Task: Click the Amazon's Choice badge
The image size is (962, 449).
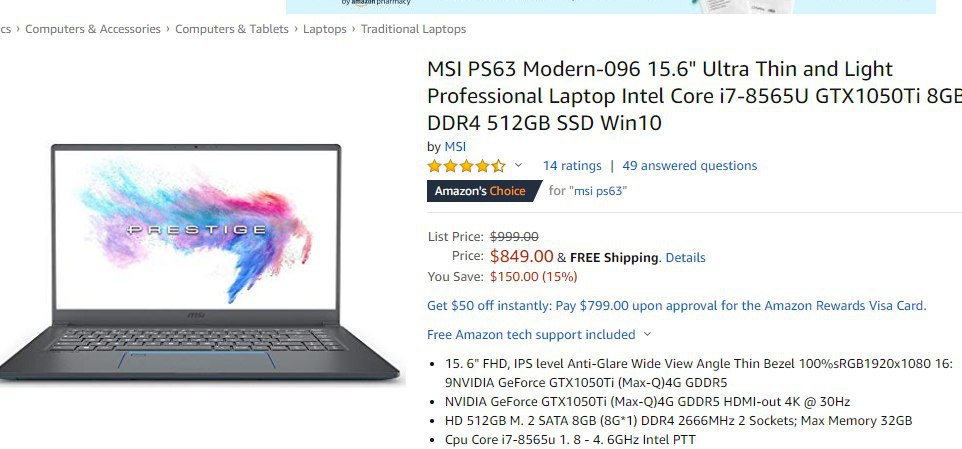Action: click(x=481, y=191)
